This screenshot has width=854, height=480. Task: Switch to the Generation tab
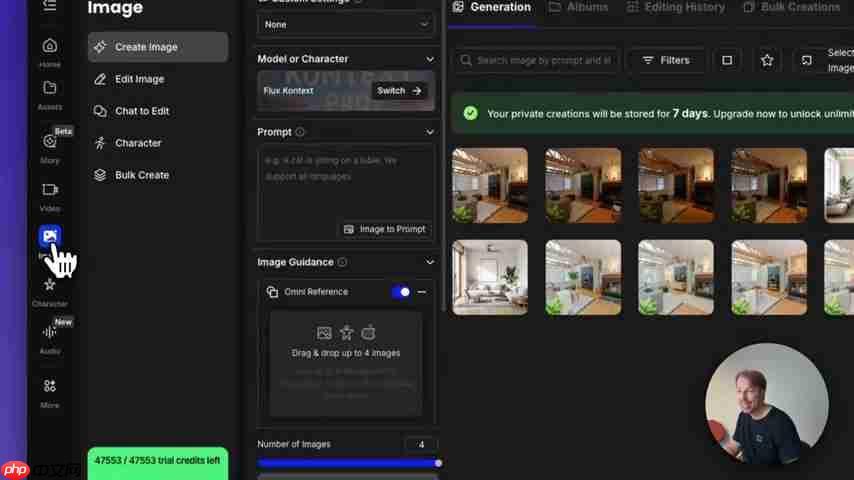[492, 8]
